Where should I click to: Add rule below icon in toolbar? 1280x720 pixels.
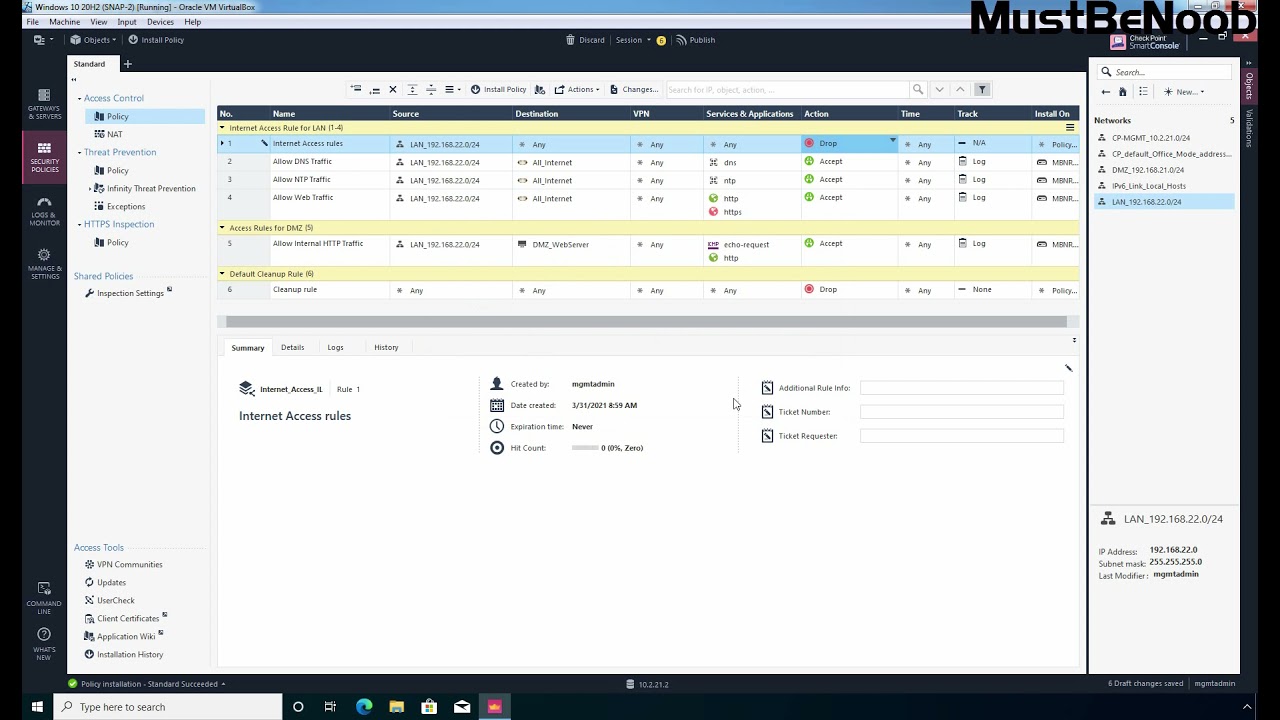click(x=374, y=89)
